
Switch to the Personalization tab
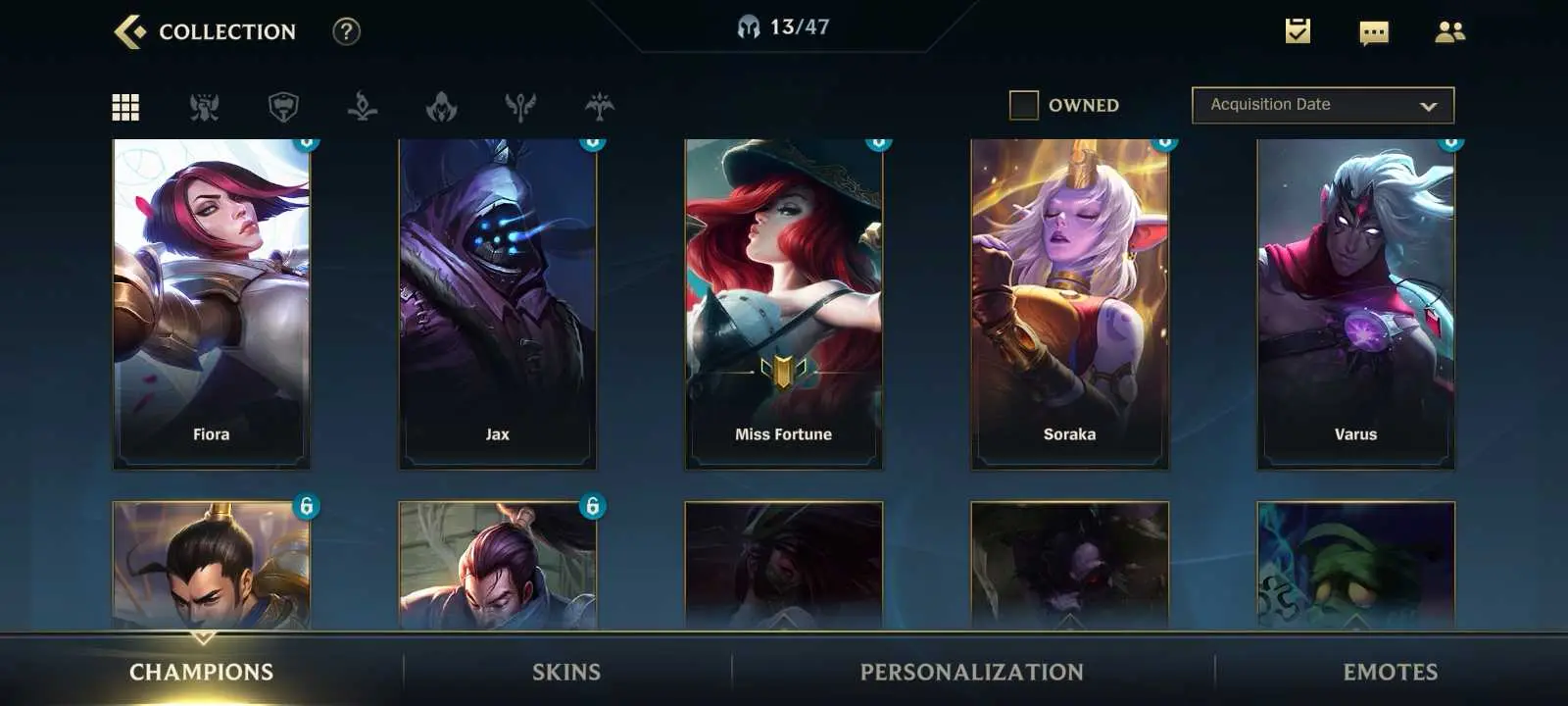point(972,672)
